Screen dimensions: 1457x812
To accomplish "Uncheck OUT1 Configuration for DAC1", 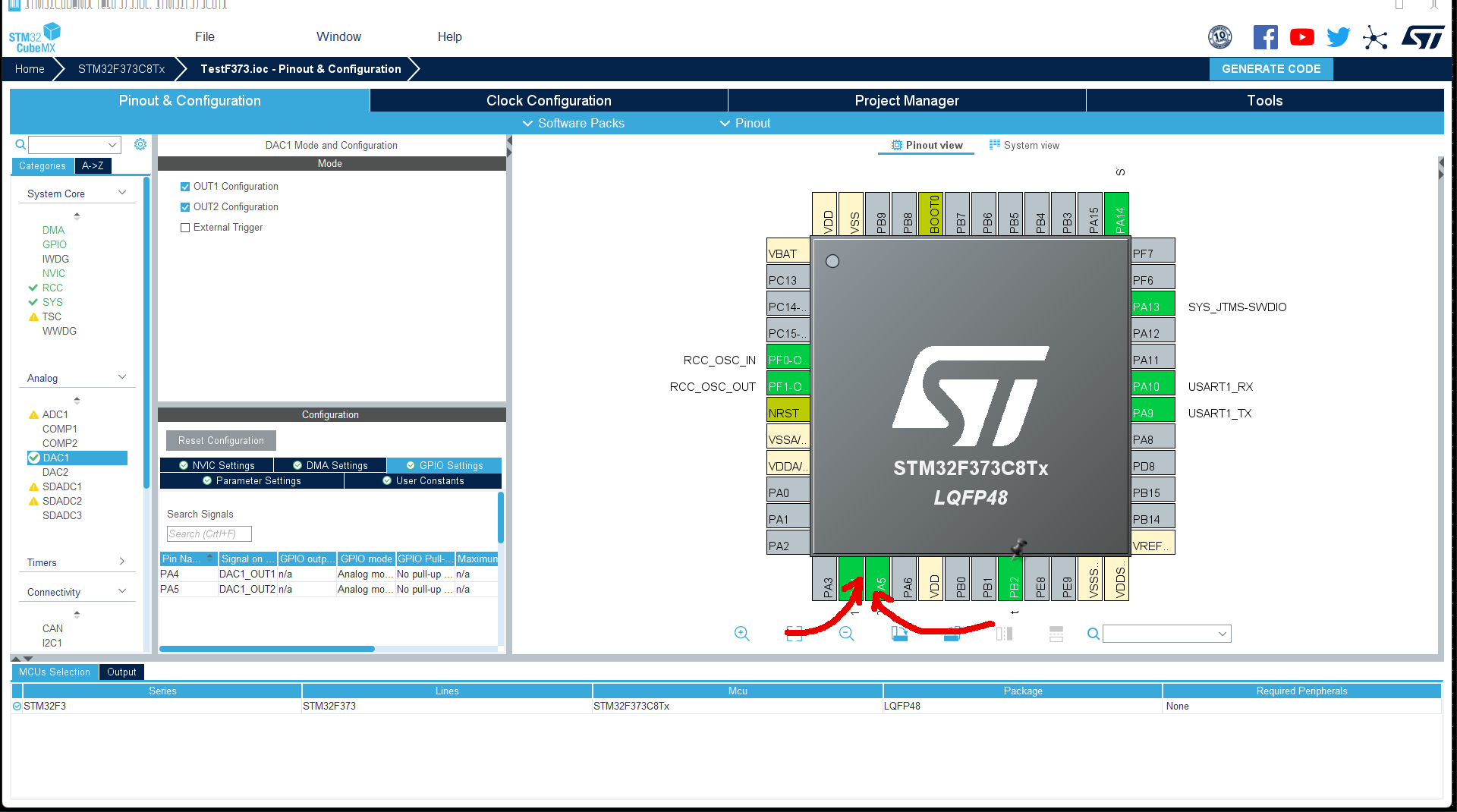I will (x=184, y=186).
